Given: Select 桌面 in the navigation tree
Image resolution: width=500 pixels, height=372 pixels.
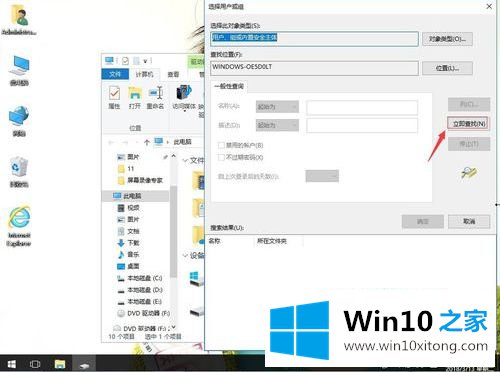Looking at the screenshot, I should click(x=129, y=266).
